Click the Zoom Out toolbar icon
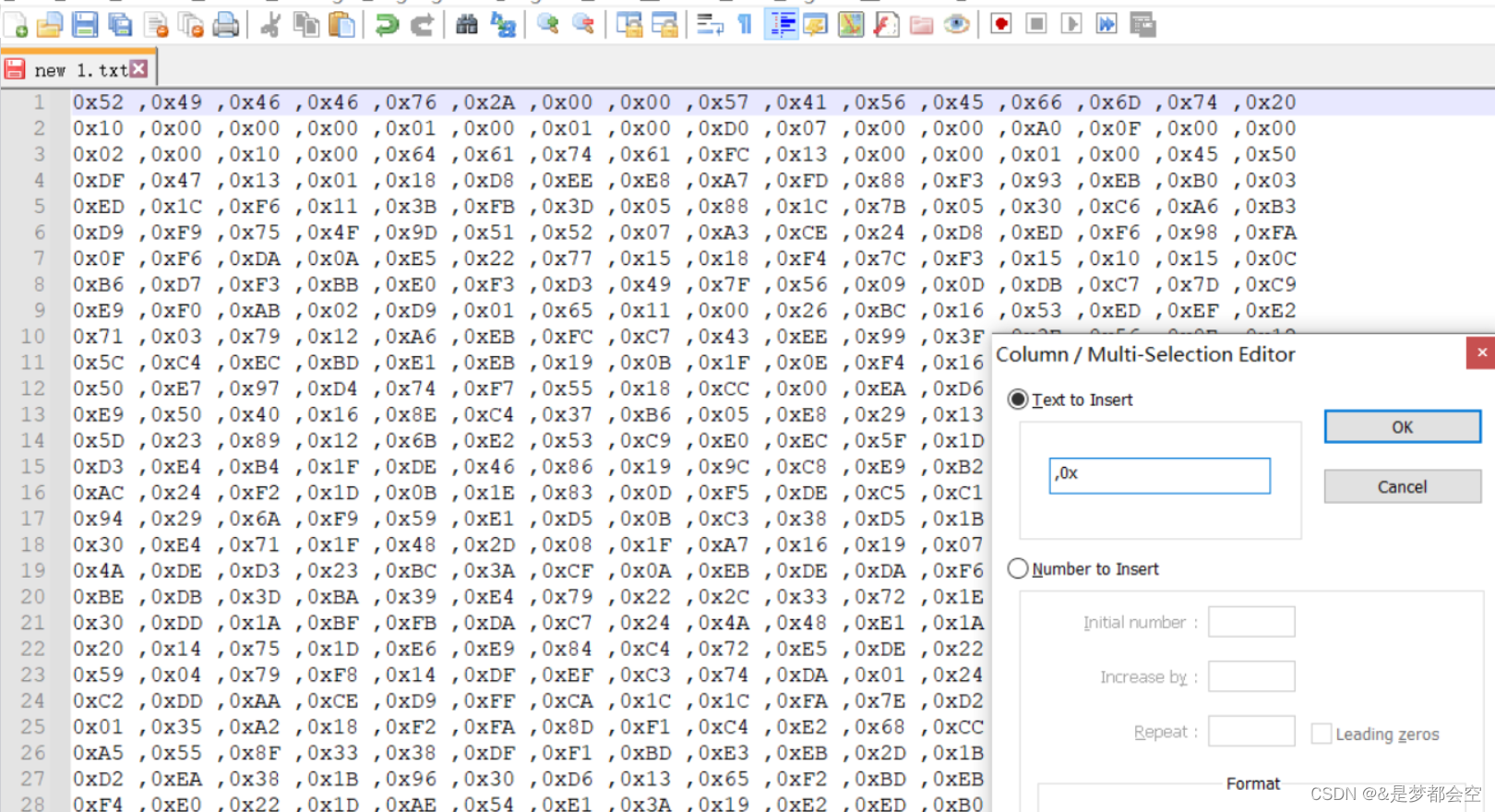The width and height of the screenshot is (1495, 812). pos(583,25)
